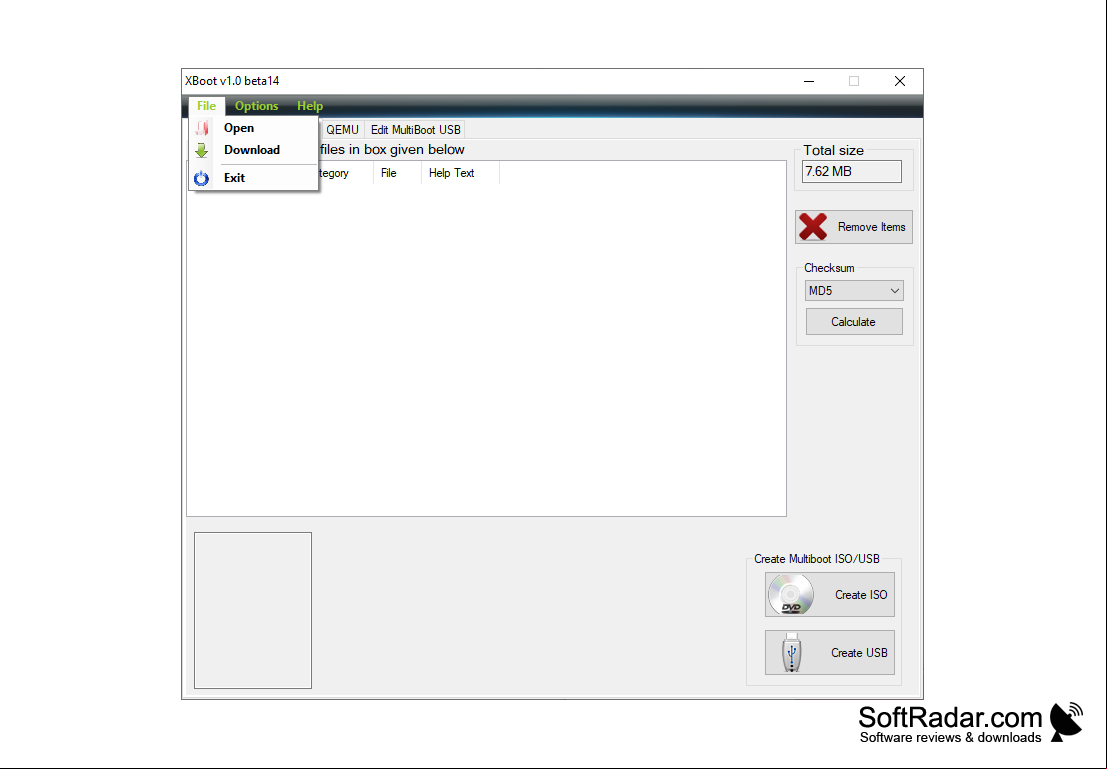Click the Open menu item icon
Screen dimensions: 1107x769
click(202, 128)
